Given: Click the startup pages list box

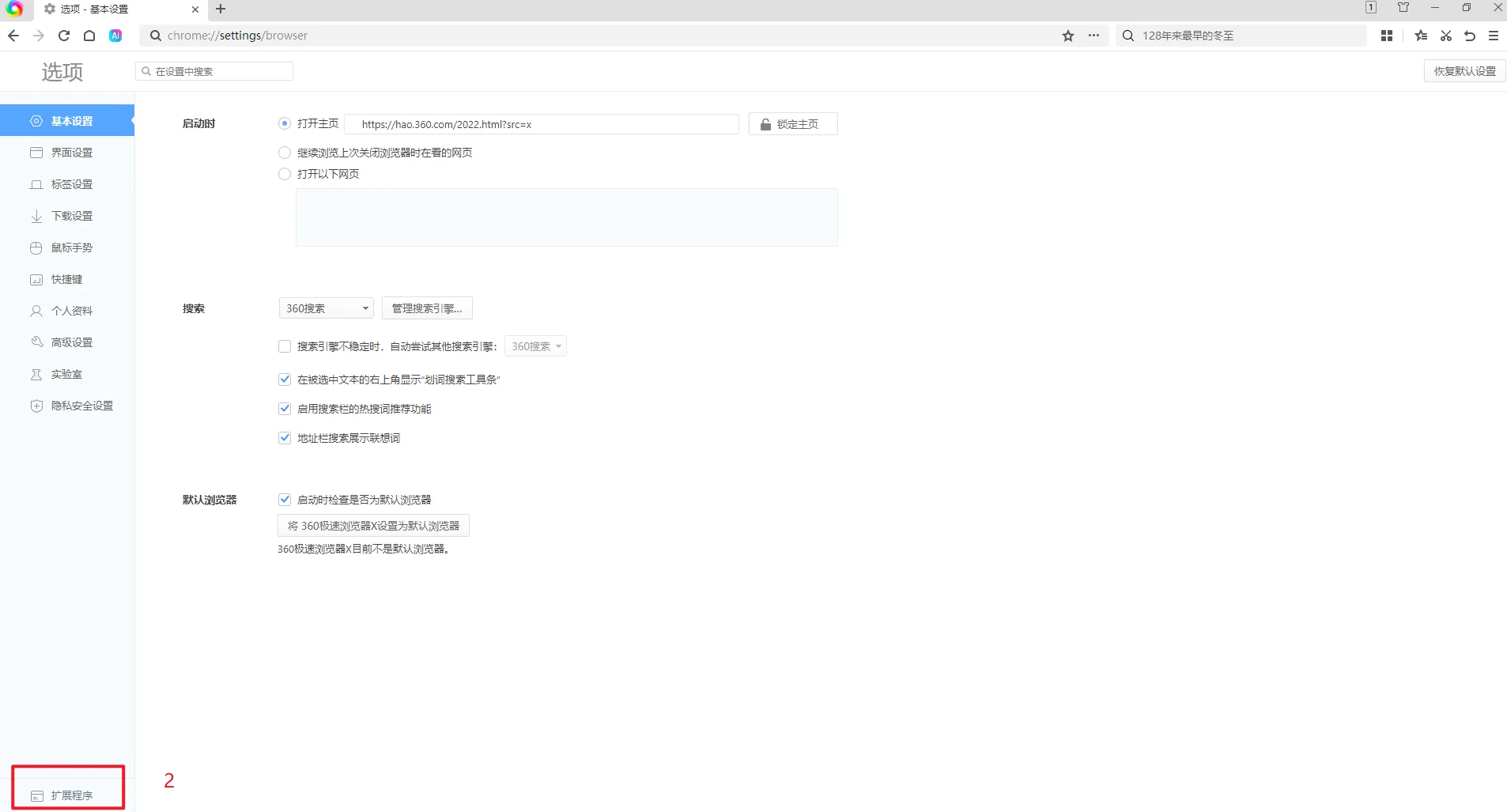Looking at the screenshot, I should pos(567,217).
